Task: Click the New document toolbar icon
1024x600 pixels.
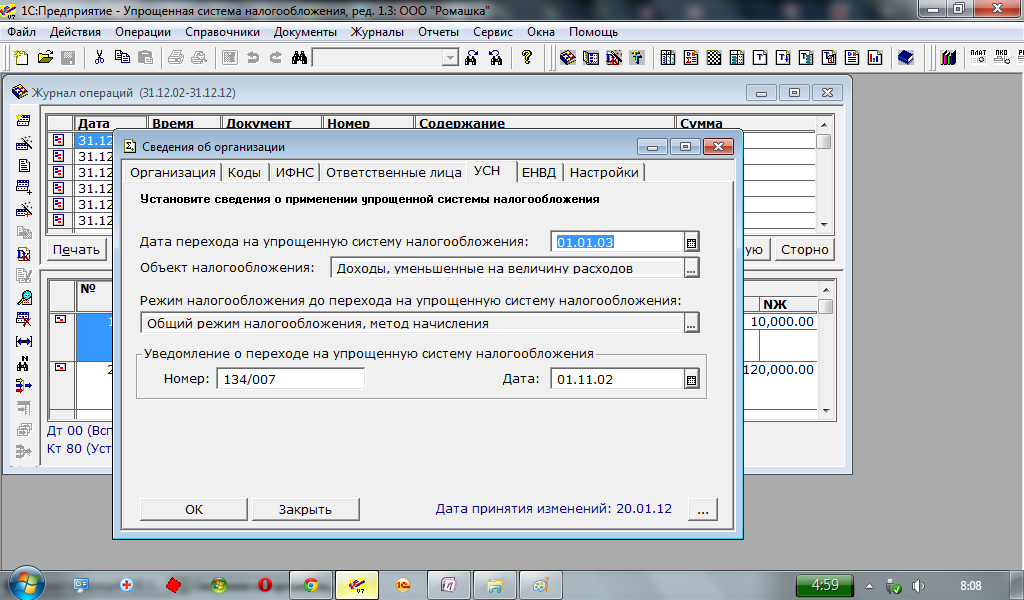Action: [x=22, y=58]
